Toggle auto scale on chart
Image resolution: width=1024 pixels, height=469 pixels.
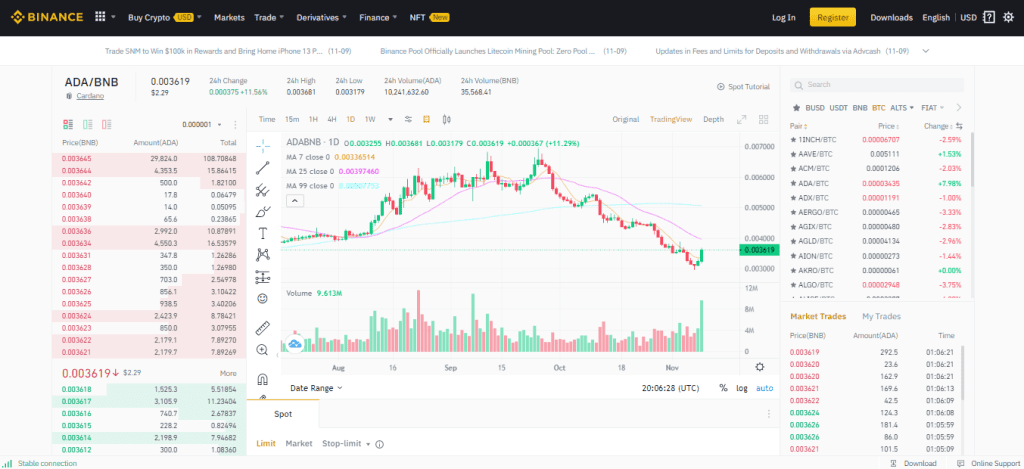point(764,388)
